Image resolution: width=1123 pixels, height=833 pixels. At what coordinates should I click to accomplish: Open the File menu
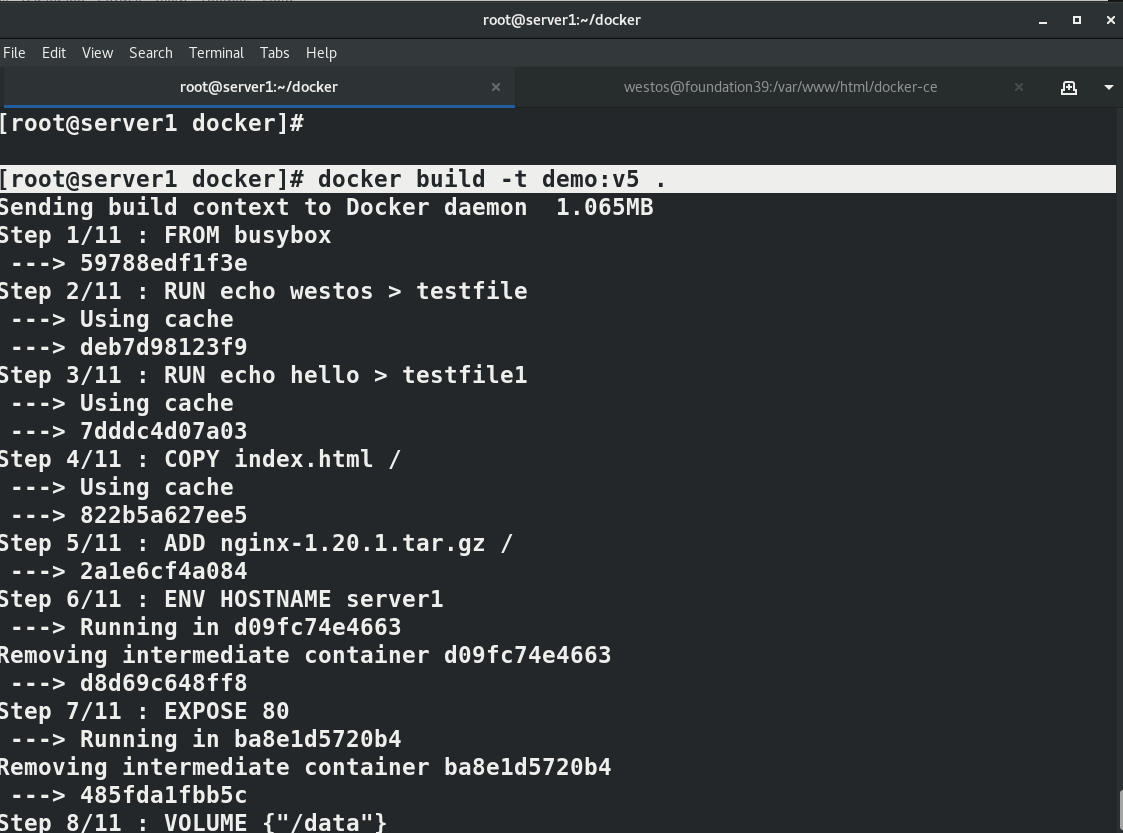coord(14,53)
